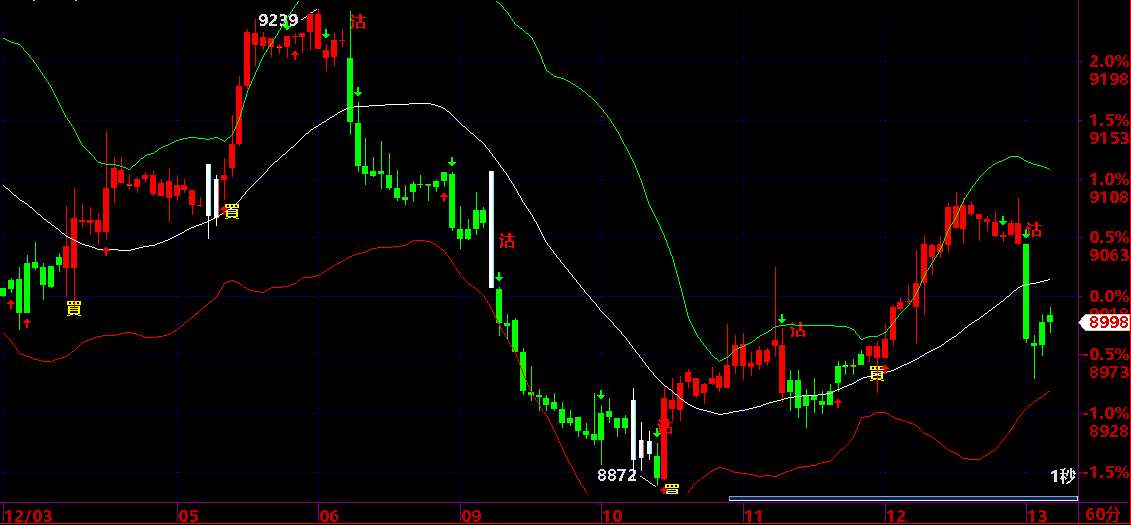Click the 1.0% axis label
This screenshot has width=1131, height=525.
[1109, 178]
